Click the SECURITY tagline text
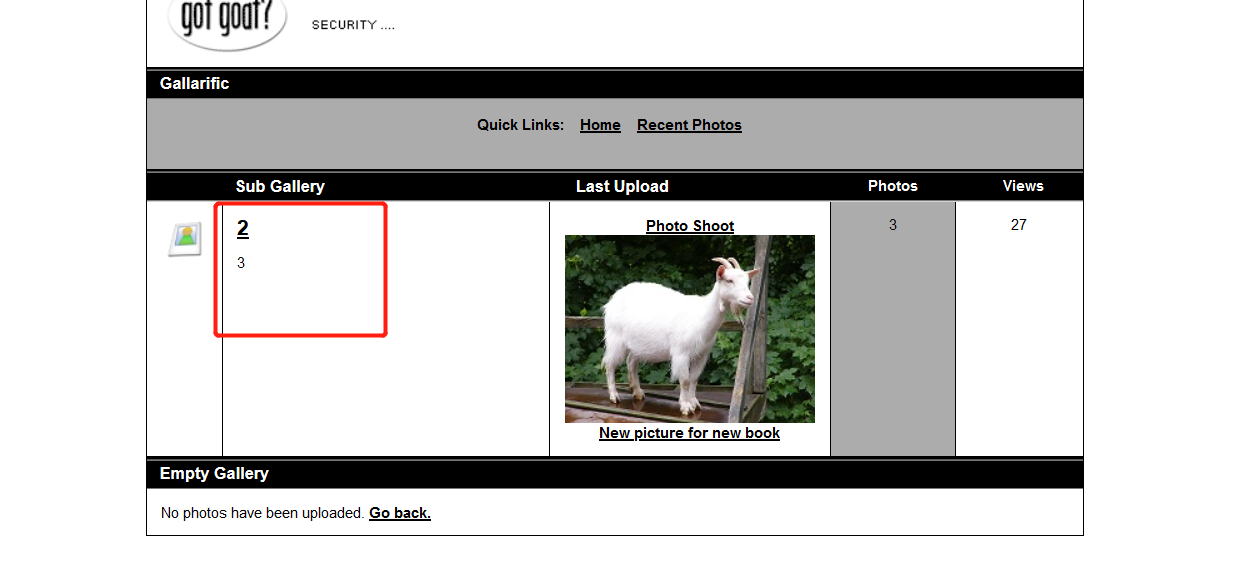Screen dimensions: 1233x562 coord(353,25)
